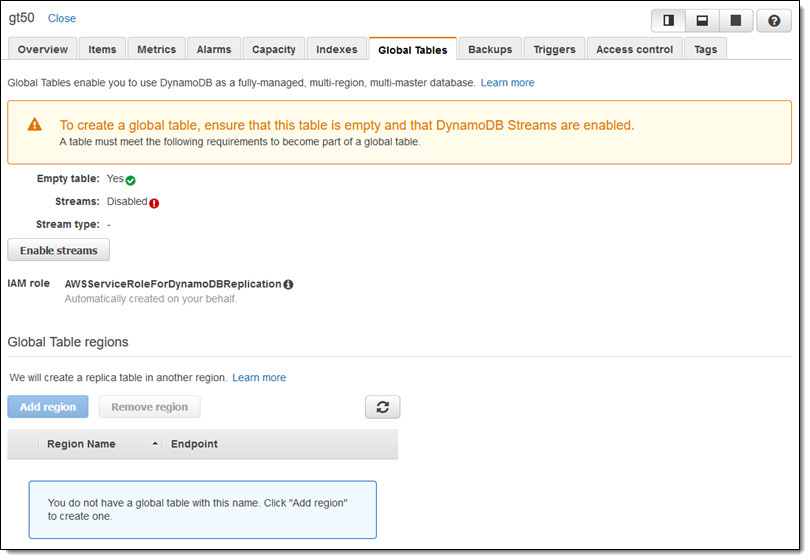The height and width of the screenshot is (560, 810).
Task: Open the Overview tab
Action: coord(43,50)
